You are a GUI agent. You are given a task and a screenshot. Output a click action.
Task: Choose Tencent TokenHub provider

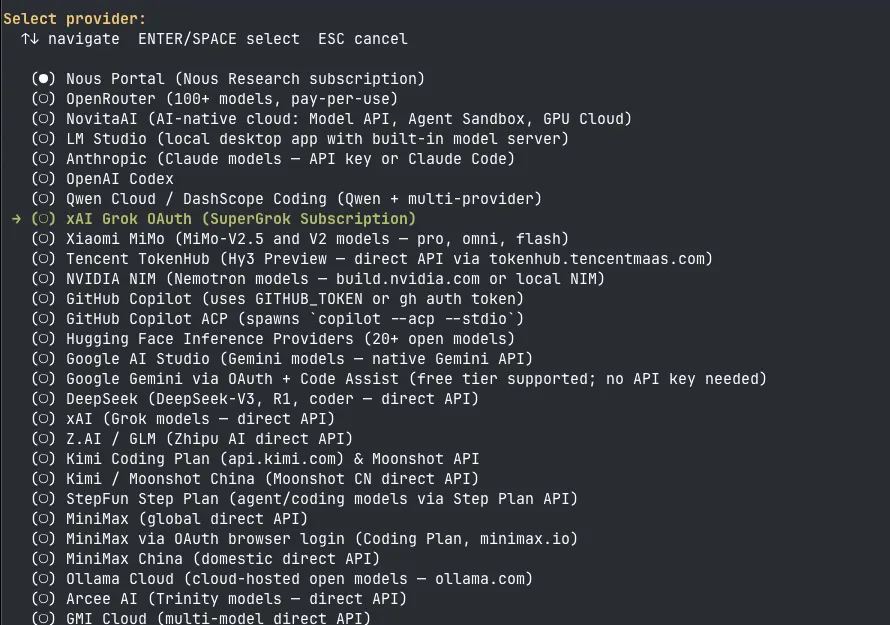372,259
